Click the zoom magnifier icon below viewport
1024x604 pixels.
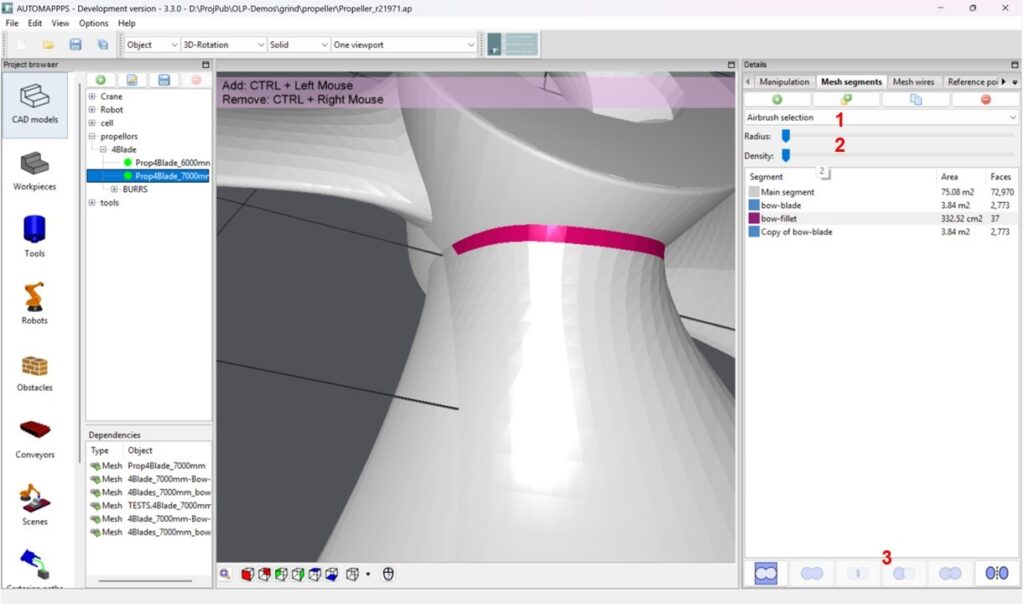(x=226, y=574)
